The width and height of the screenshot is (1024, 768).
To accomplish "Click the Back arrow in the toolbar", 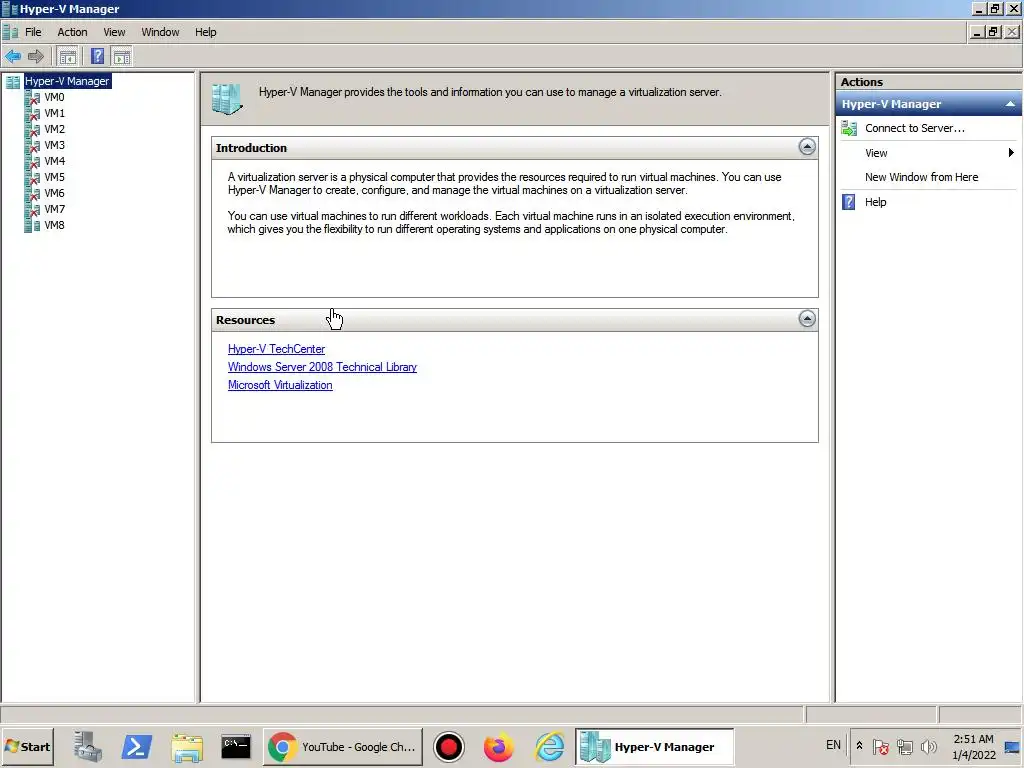I will click(x=13, y=57).
